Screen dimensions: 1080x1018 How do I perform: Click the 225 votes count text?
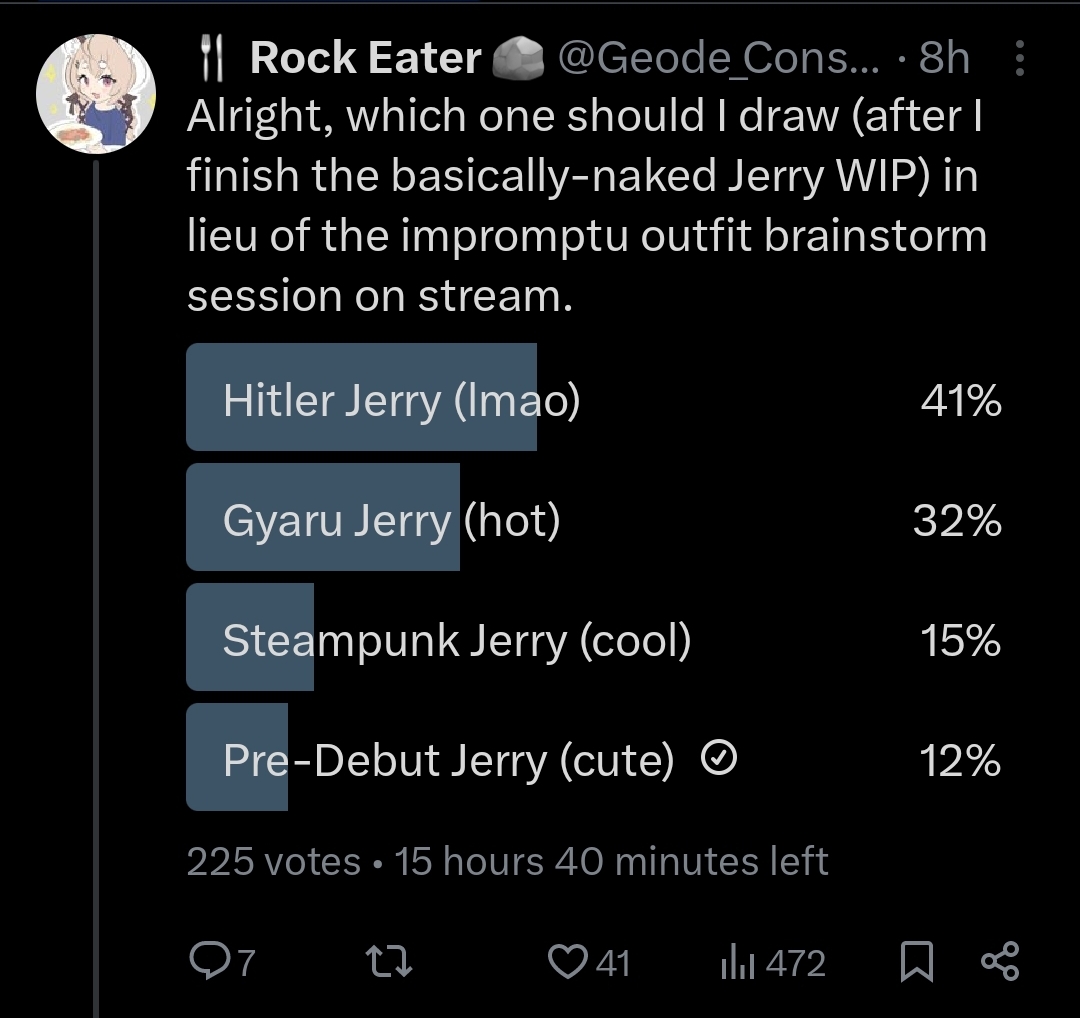tap(273, 861)
